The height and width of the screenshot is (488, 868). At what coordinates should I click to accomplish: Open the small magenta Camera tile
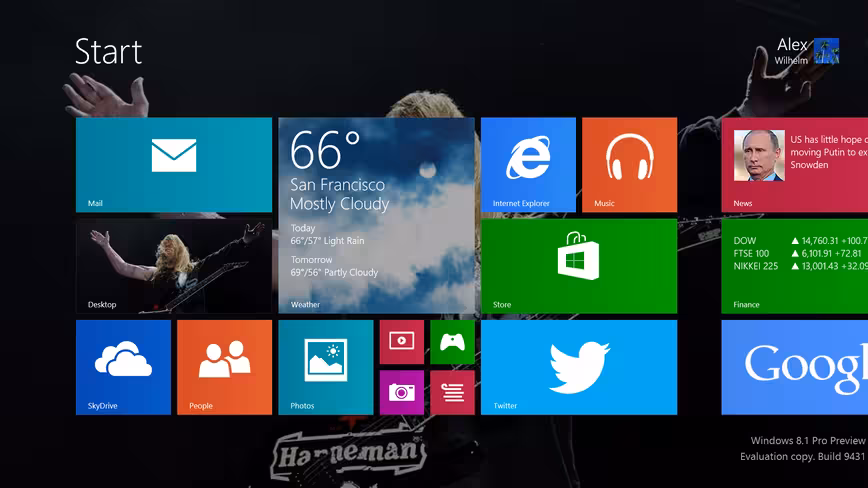[x=402, y=393]
